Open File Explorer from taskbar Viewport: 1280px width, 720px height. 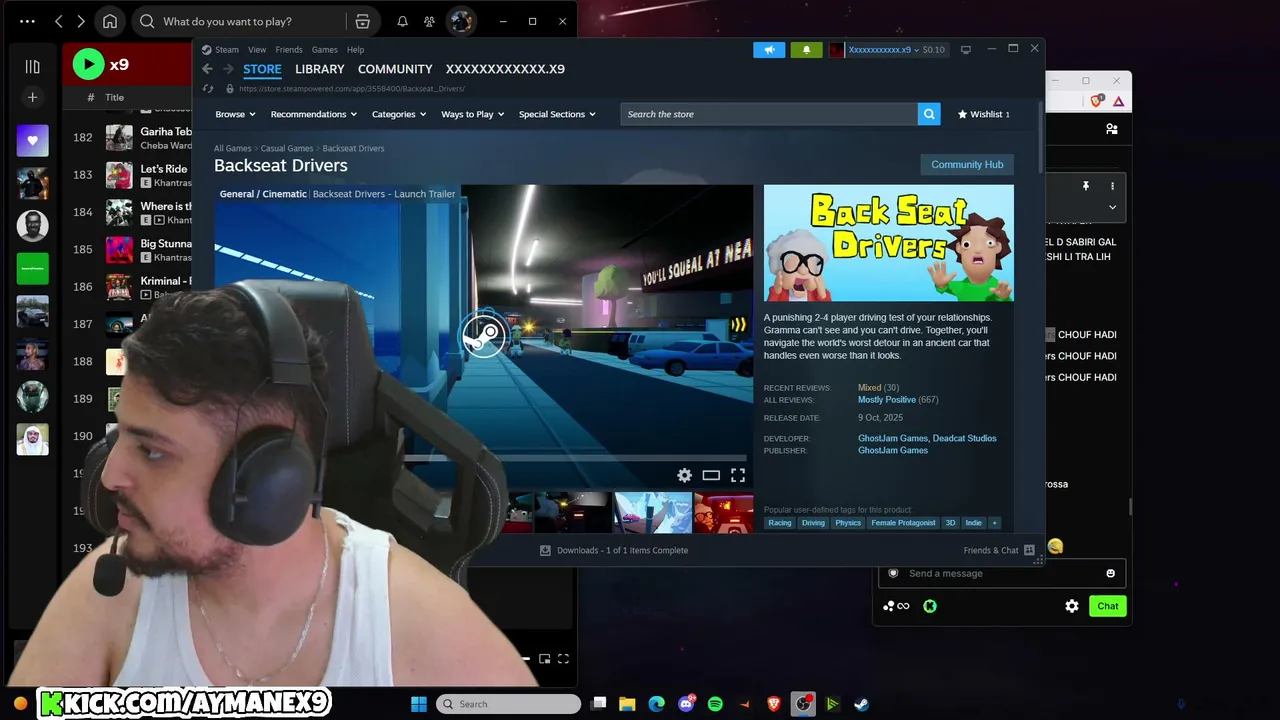click(x=627, y=704)
